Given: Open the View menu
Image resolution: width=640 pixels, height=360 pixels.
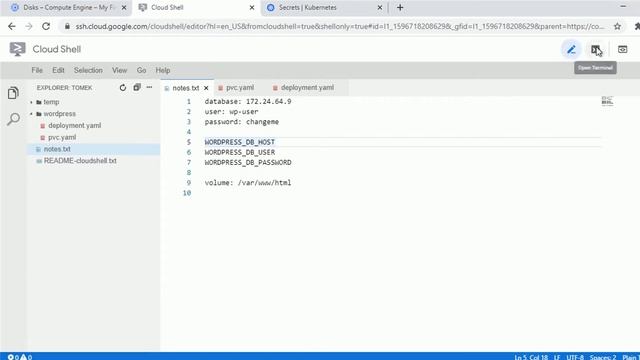Looking at the screenshot, I should click(x=120, y=70).
